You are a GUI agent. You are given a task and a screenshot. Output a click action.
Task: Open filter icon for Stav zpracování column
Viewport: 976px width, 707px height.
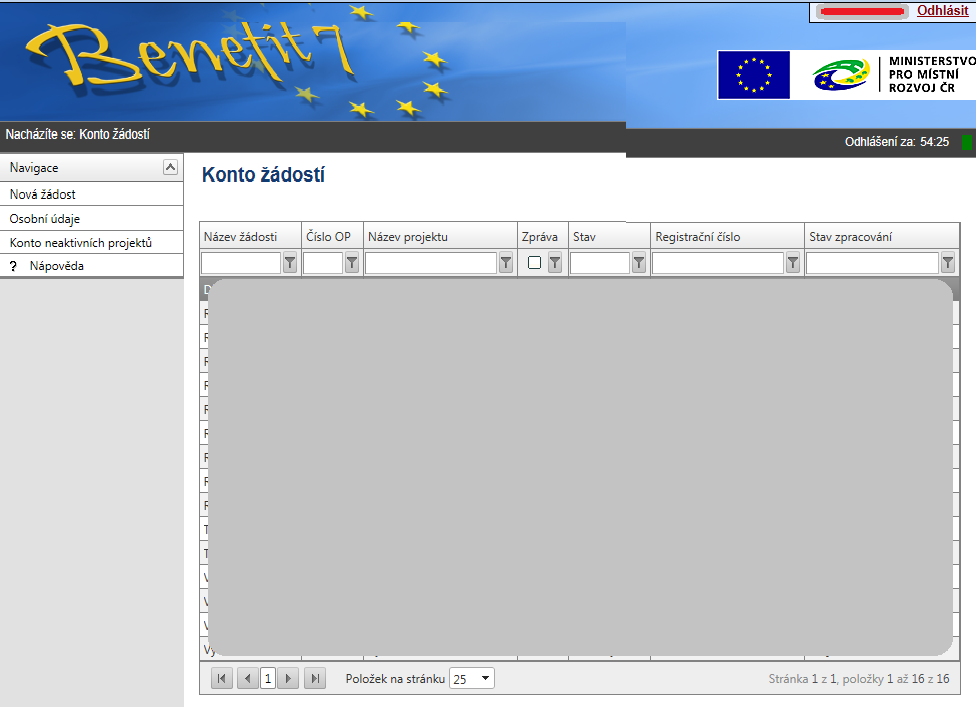947,263
